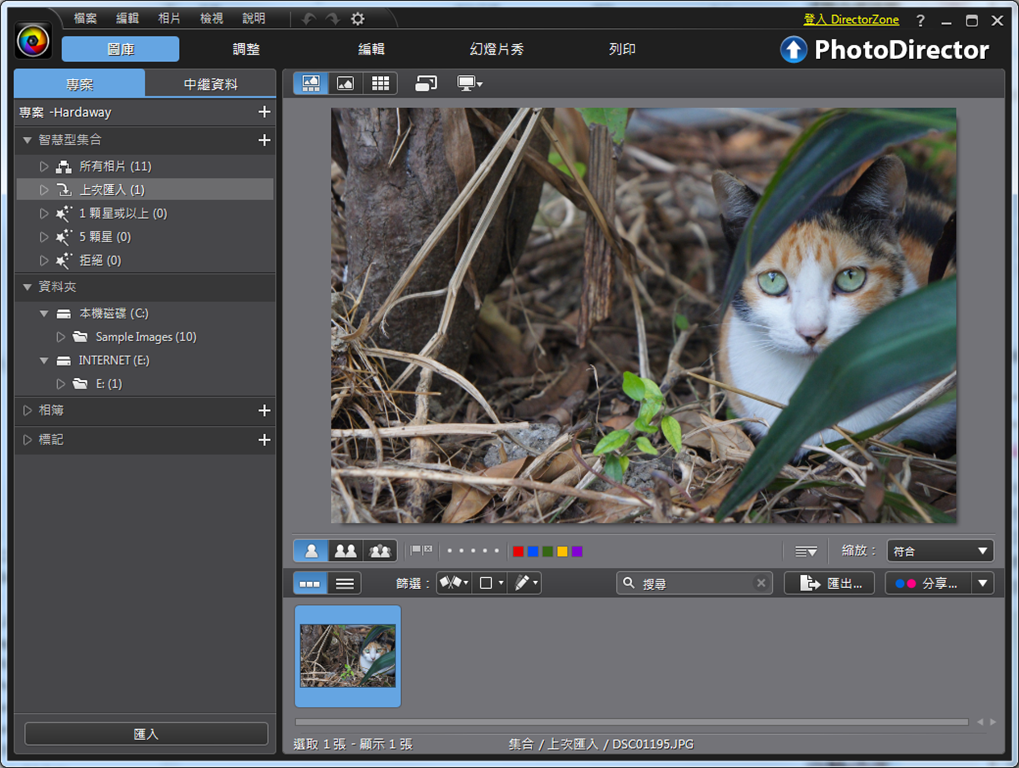Open preferences with the gear icon
This screenshot has height=768, width=1019.
357,19
